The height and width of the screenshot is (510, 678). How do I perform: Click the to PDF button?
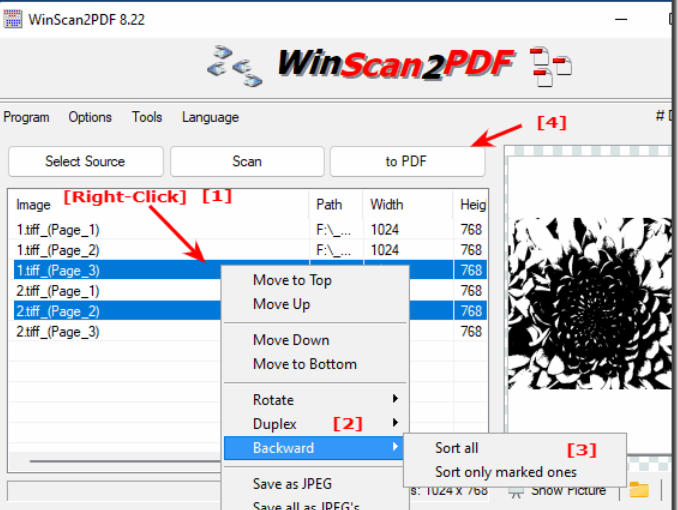(x=407, y=161)
